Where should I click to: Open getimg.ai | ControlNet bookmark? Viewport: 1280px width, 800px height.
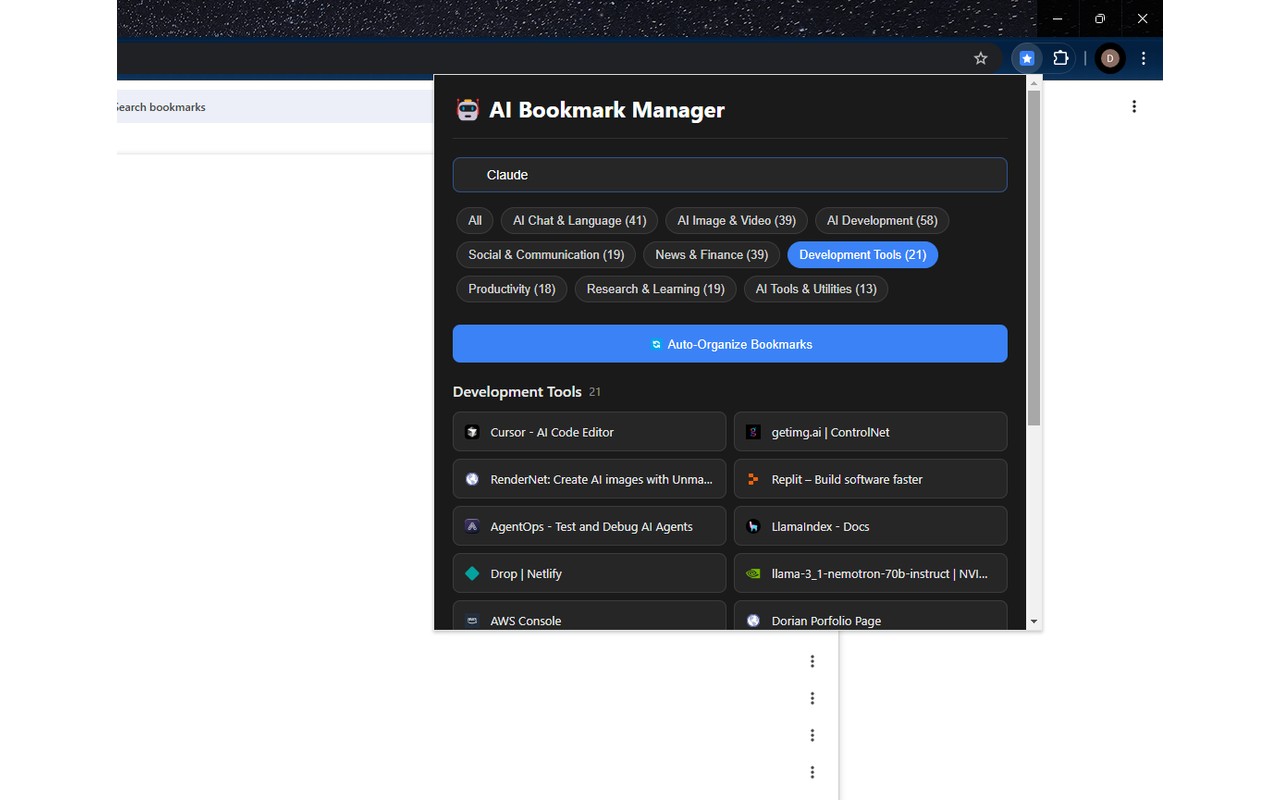point(870,432)
